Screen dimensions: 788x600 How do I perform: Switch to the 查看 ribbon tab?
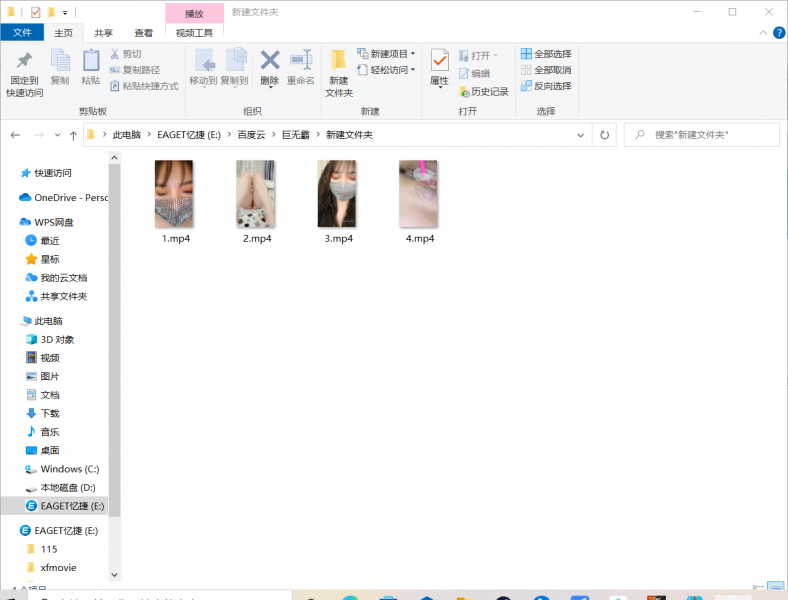point(144,33)
